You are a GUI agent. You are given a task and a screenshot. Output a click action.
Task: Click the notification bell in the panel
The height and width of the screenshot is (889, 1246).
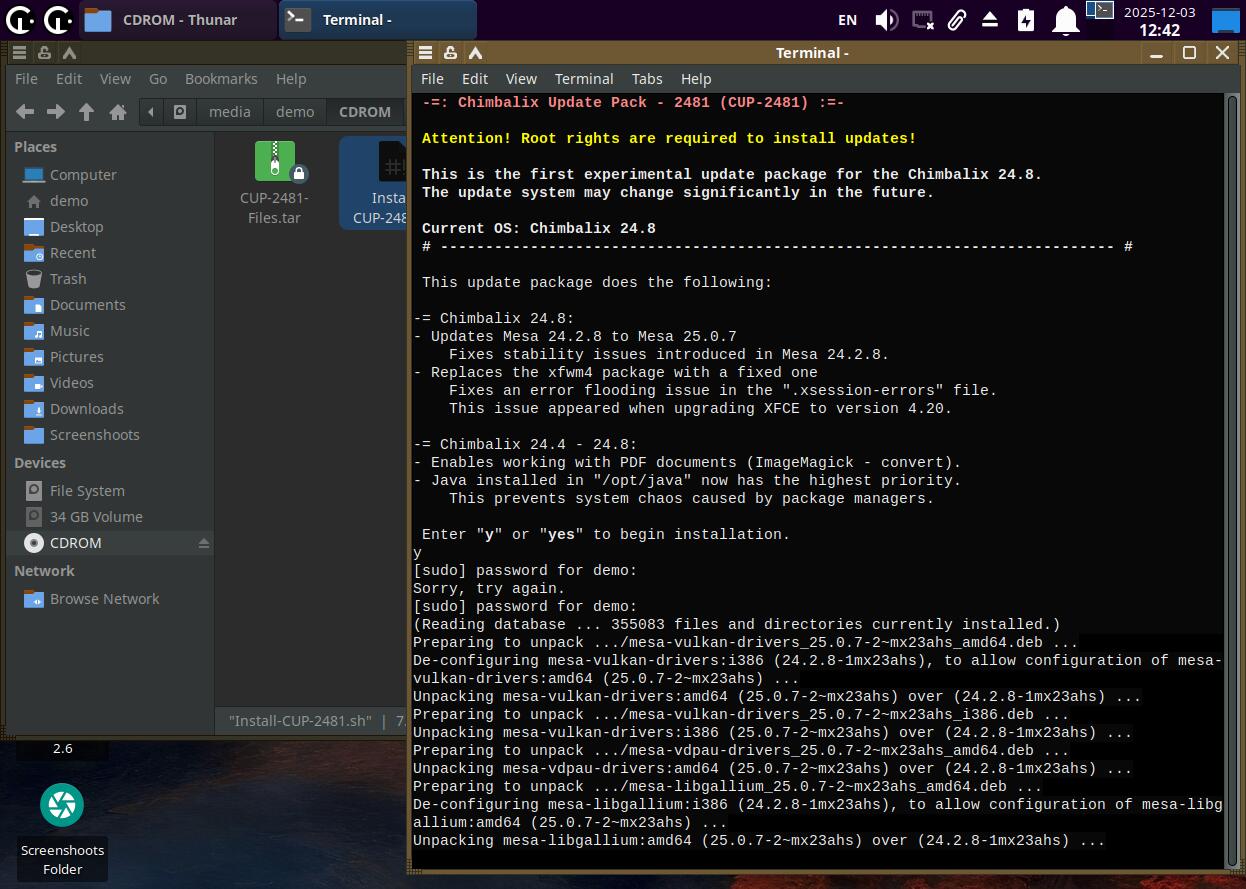[x=1066, y=20]
